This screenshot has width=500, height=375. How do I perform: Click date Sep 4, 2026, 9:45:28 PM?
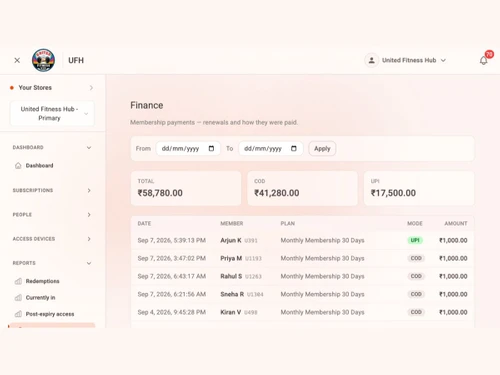[x=172, y=312]
